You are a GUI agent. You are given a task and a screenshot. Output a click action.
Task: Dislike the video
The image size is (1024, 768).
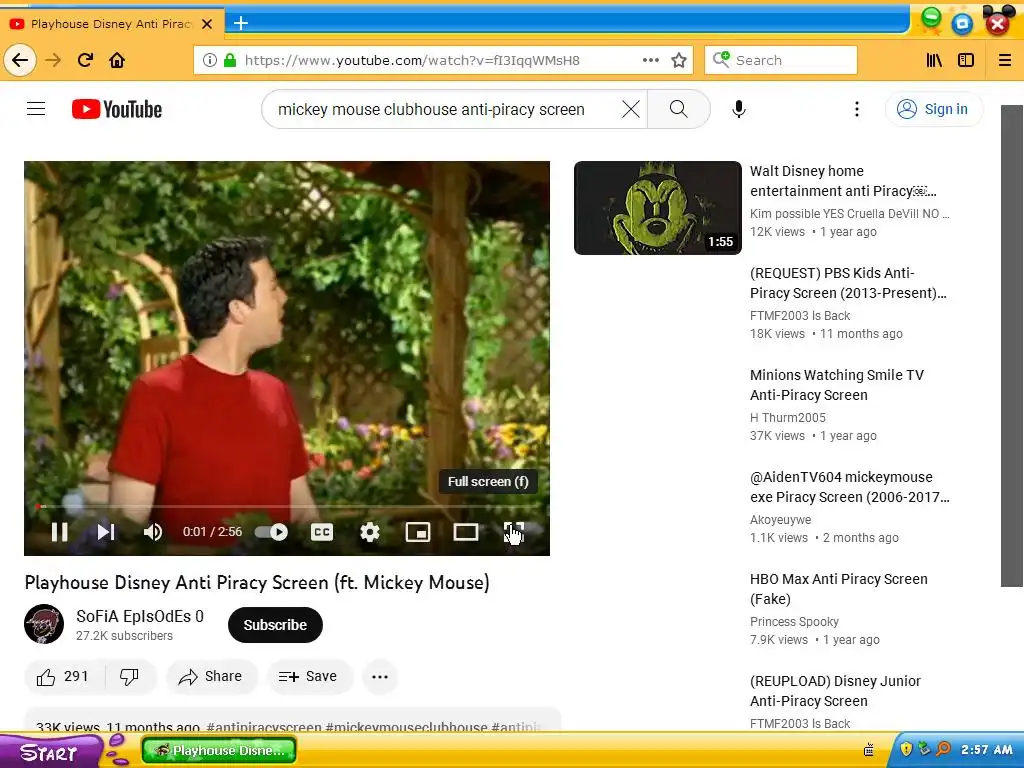(x=129, y=677)
